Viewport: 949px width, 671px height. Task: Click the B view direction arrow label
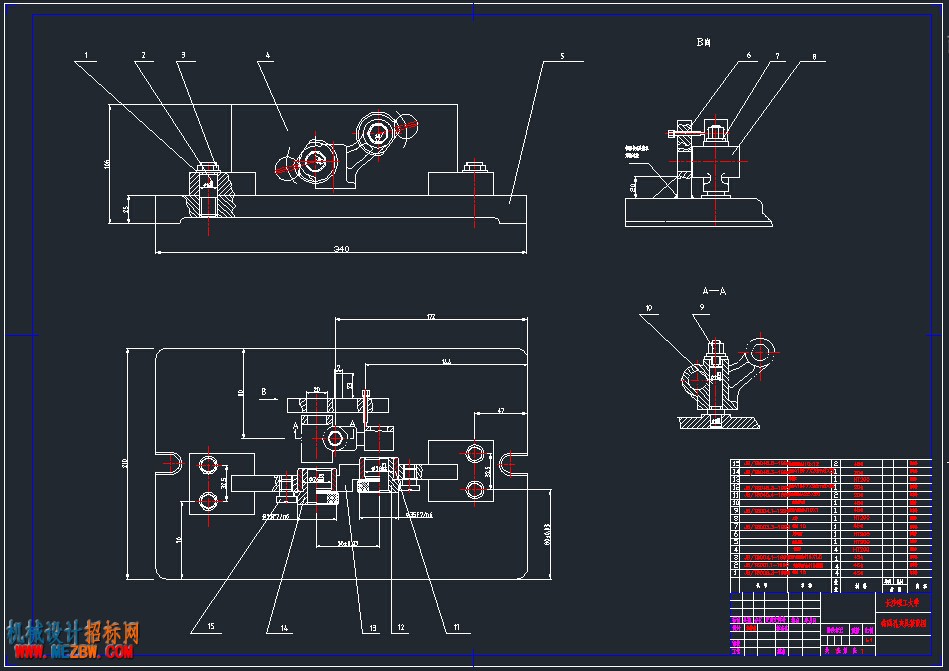pyautogui.click(x=264, y=392)
